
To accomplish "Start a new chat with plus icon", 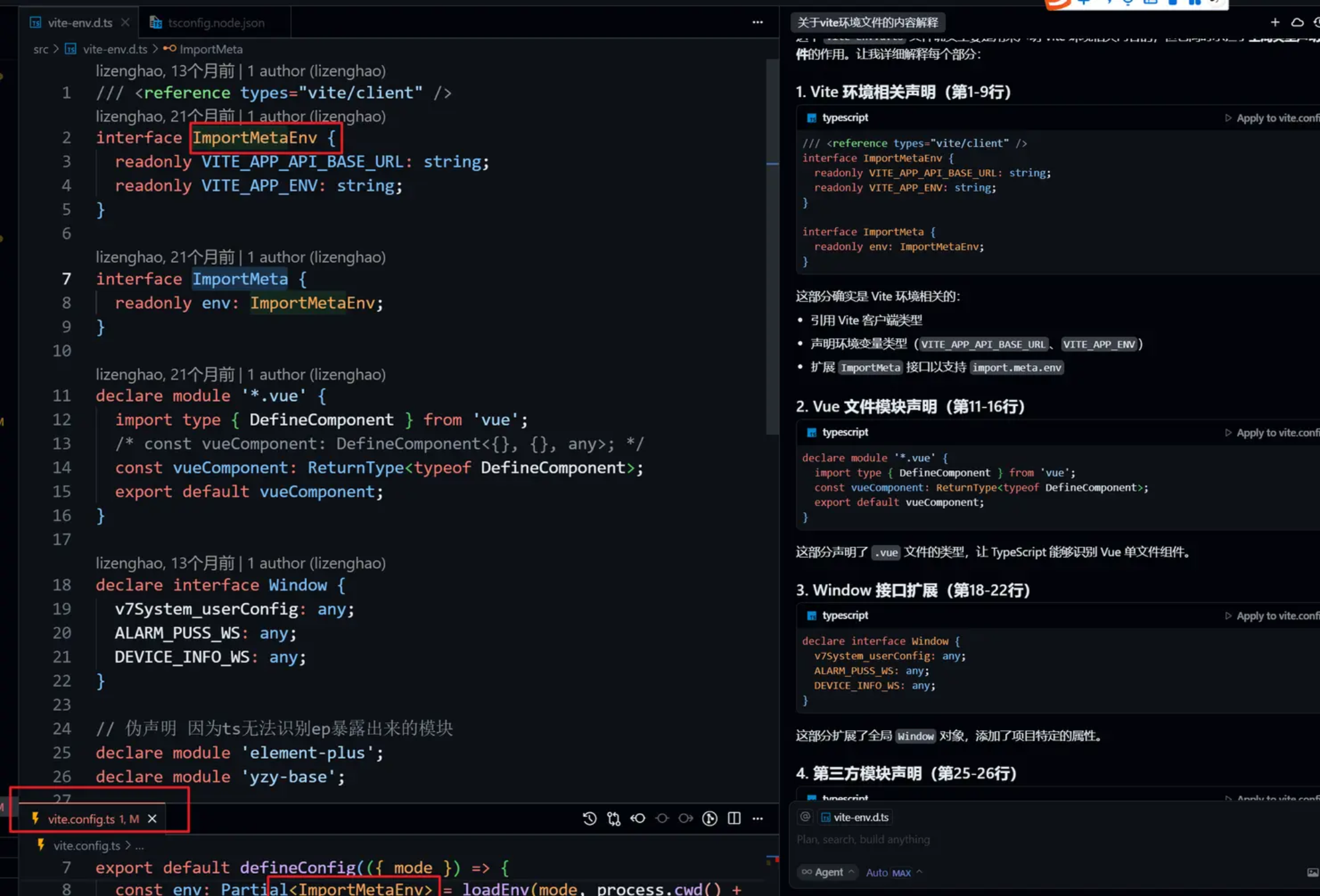I will [1275, 23].
